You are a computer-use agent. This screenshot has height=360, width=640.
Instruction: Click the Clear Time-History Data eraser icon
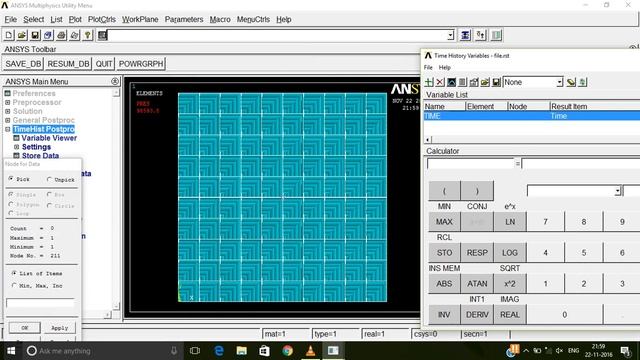[571, 82]
